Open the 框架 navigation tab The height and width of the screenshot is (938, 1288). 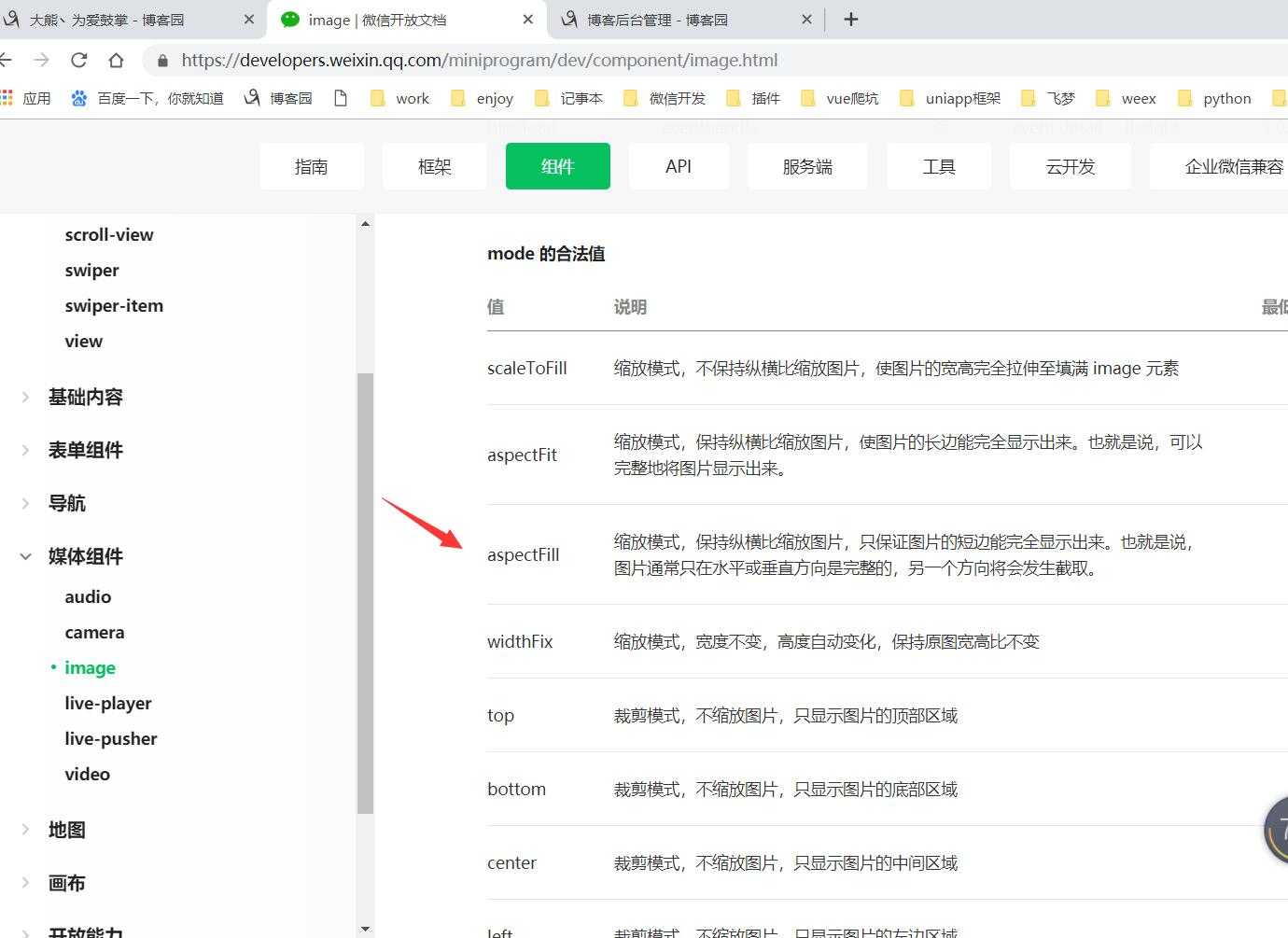point(434,166)
